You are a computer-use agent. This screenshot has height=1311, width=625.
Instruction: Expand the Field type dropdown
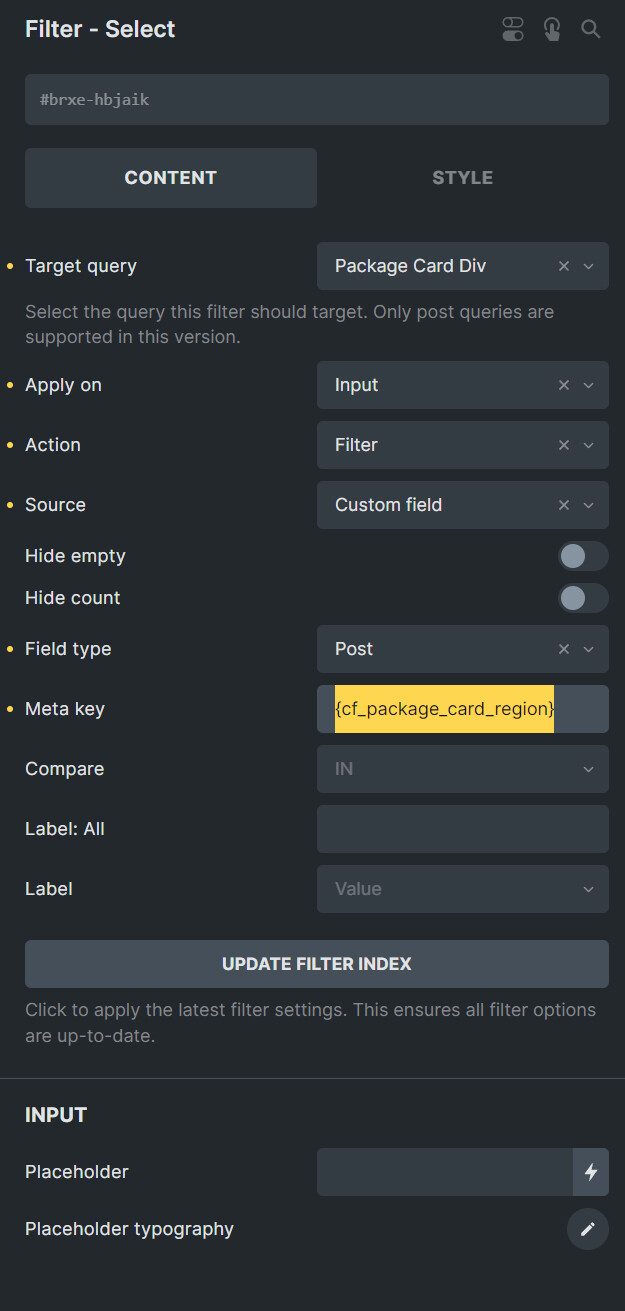coord(589,649)
